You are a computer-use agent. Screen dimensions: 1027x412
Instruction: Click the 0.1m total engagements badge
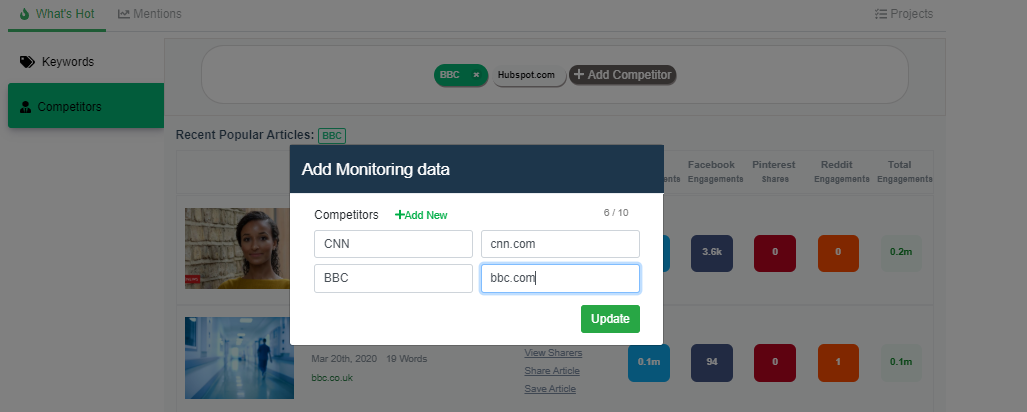(x=901, y=363)
